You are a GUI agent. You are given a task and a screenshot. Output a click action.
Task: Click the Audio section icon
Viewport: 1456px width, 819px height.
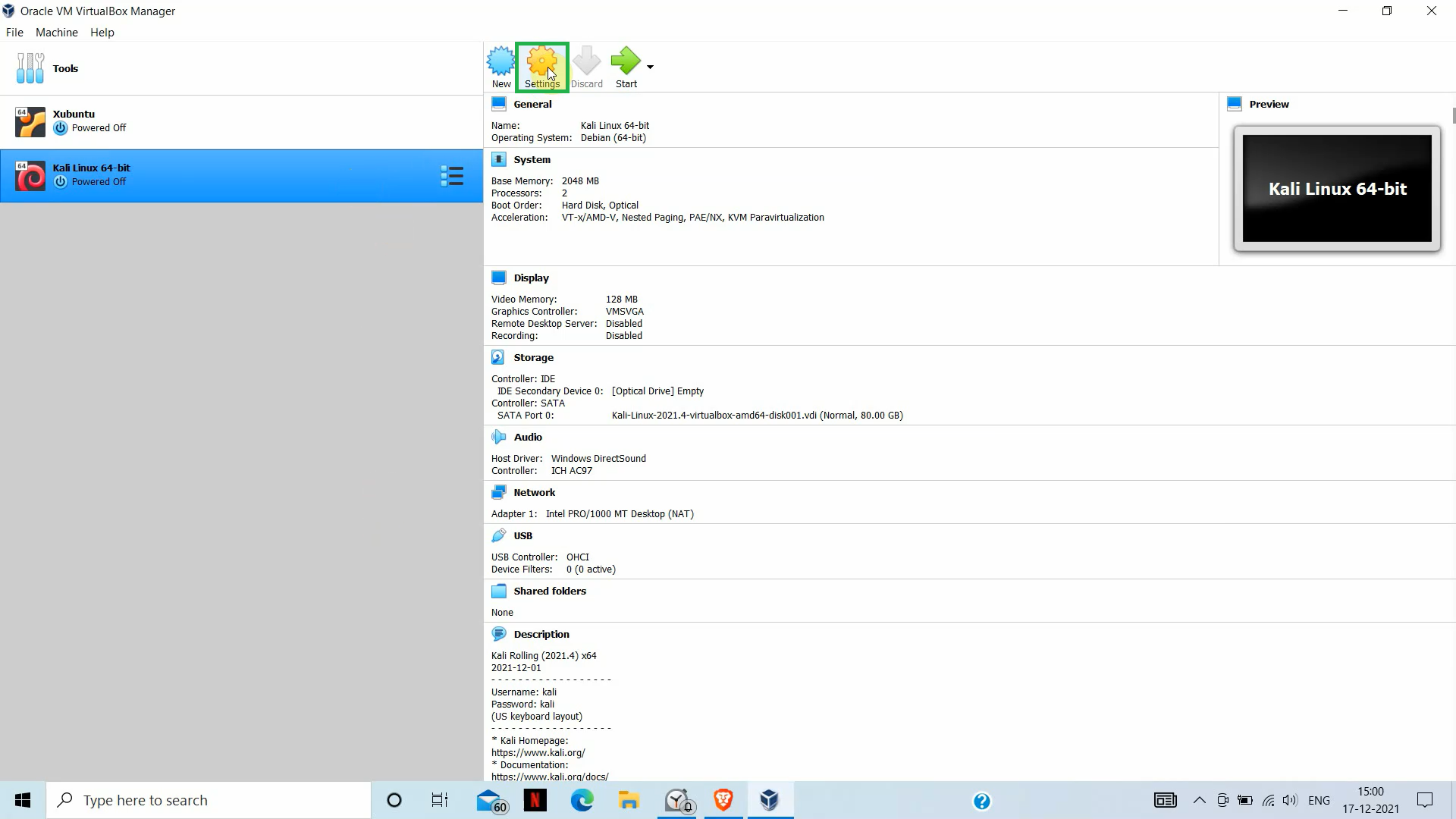coord(499,437)
